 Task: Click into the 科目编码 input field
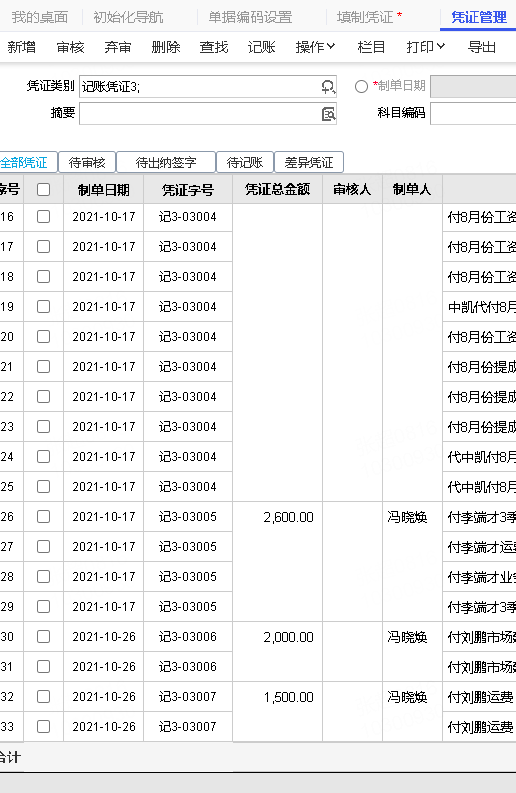tap(473, 113)
